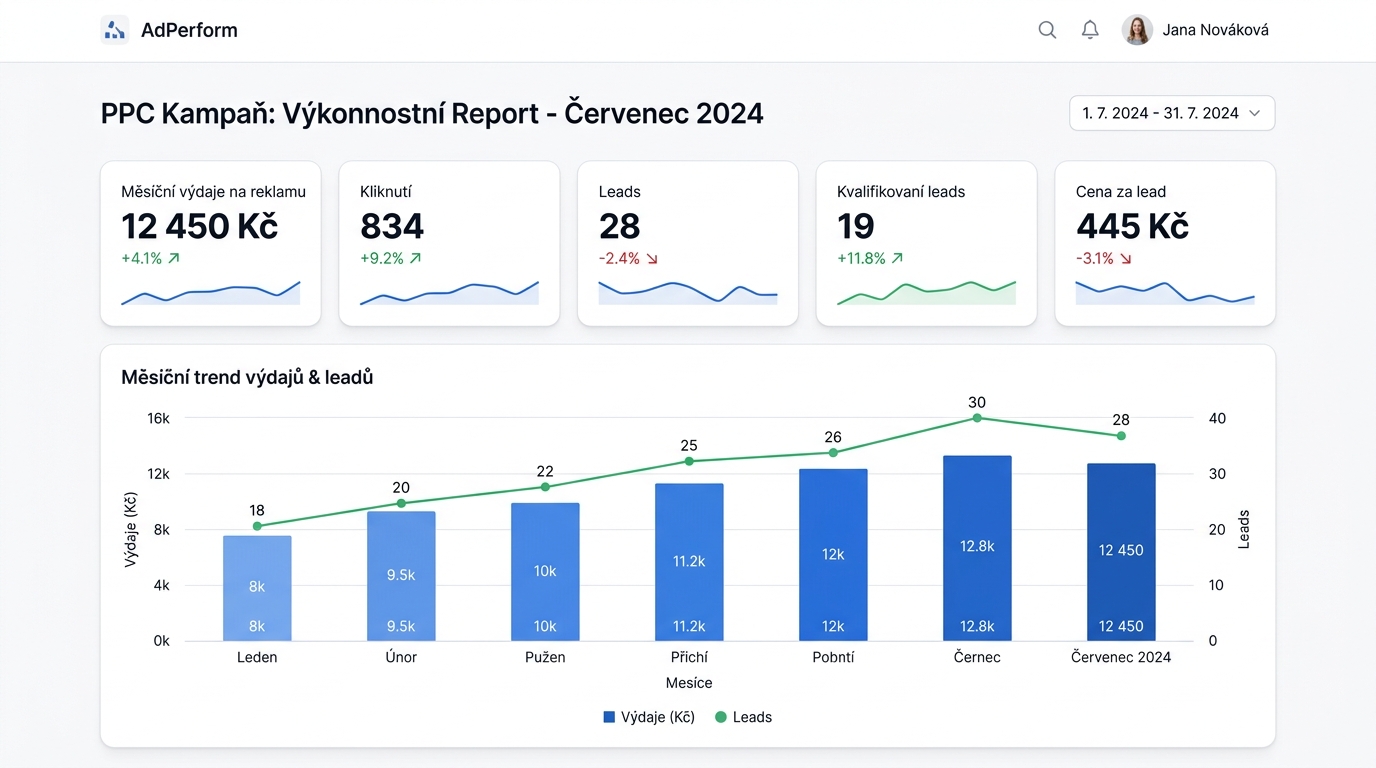Click the Leden bar in the chart
1376x768 pixels.
[x=257, y=588]
